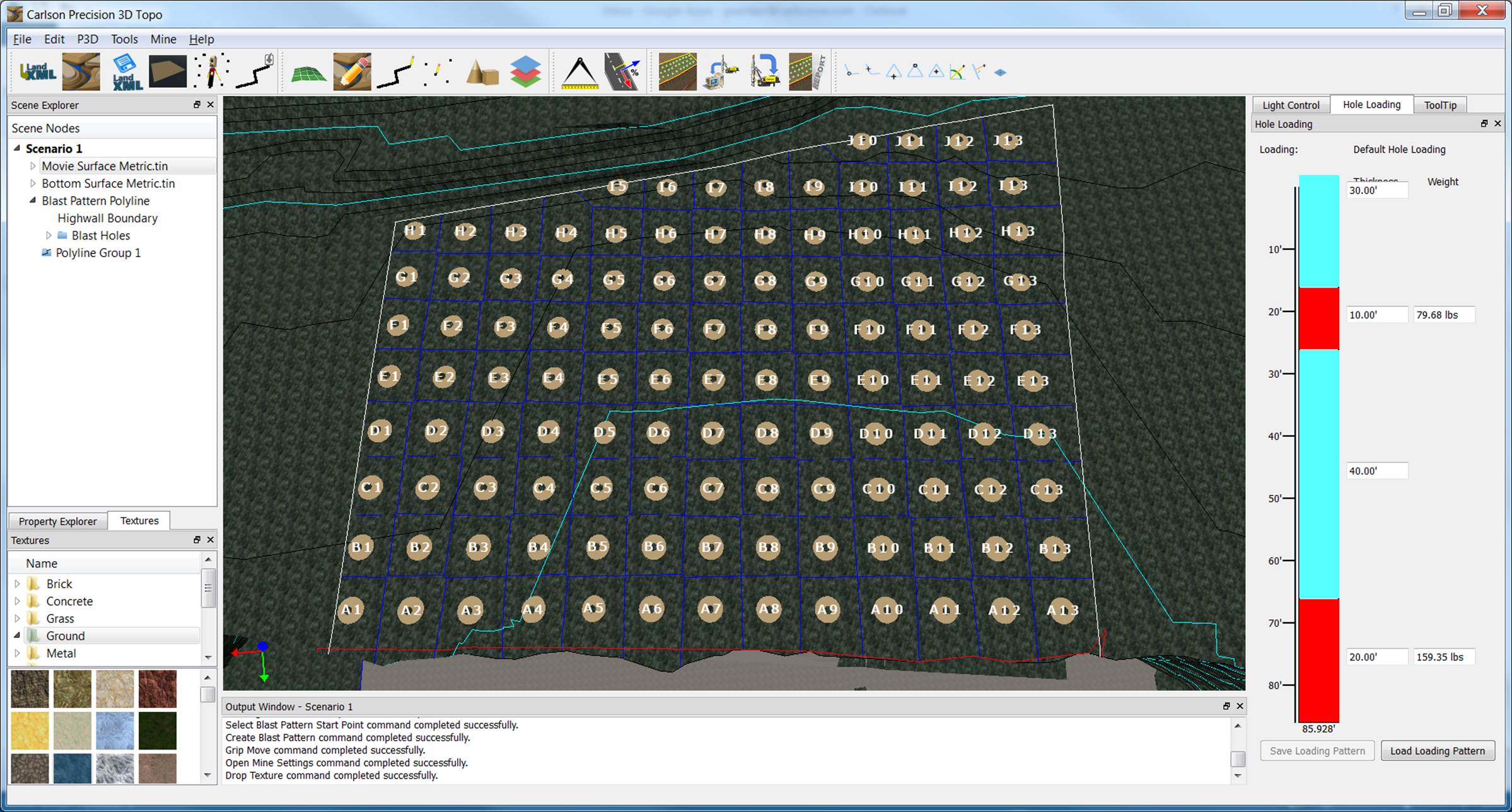Screen dimensions: 1512x812
Task: Switch to the Light Control tab
Action: (x=1291, y=105)
